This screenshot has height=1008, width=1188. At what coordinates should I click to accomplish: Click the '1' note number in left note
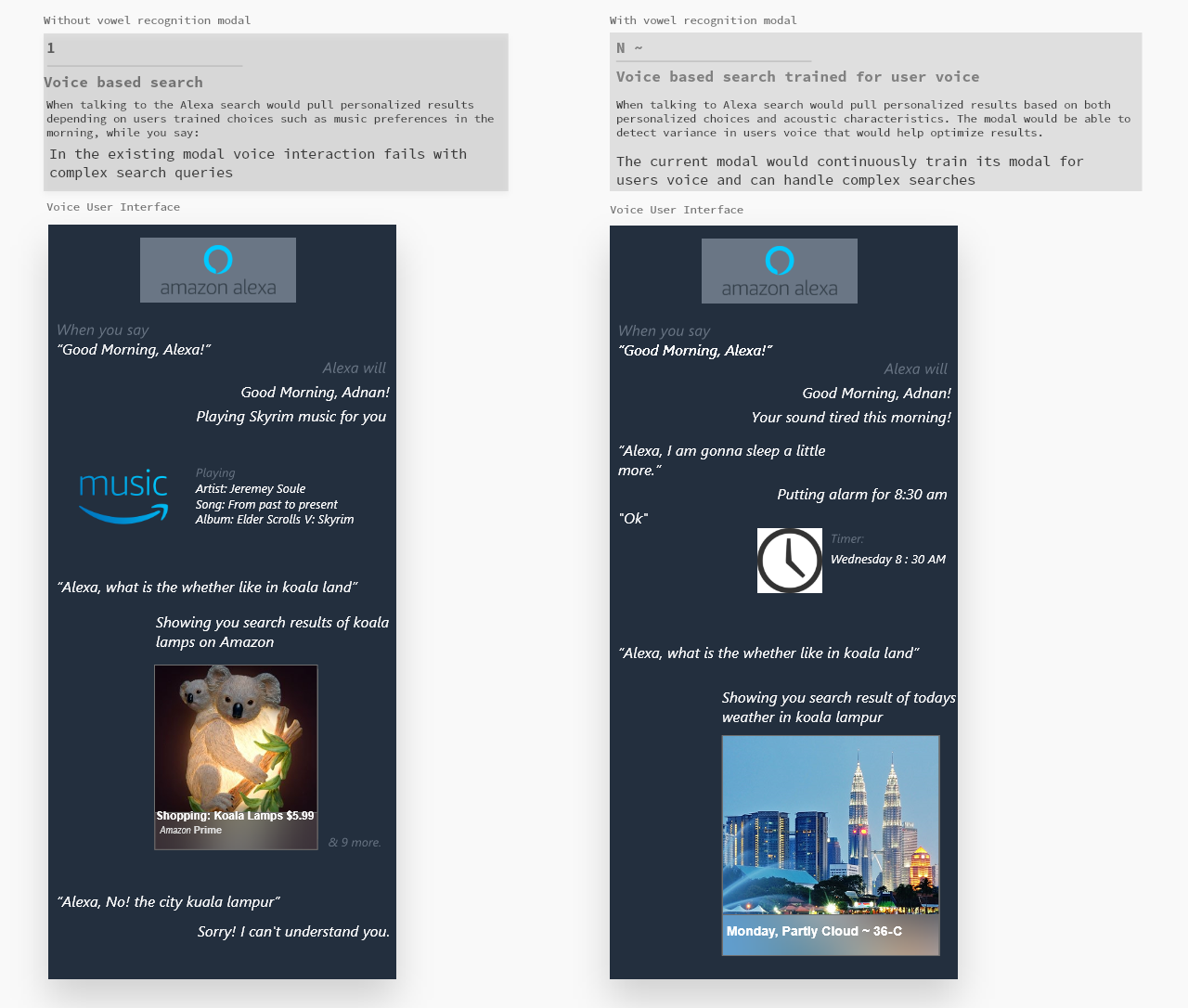tap(51, 48)
